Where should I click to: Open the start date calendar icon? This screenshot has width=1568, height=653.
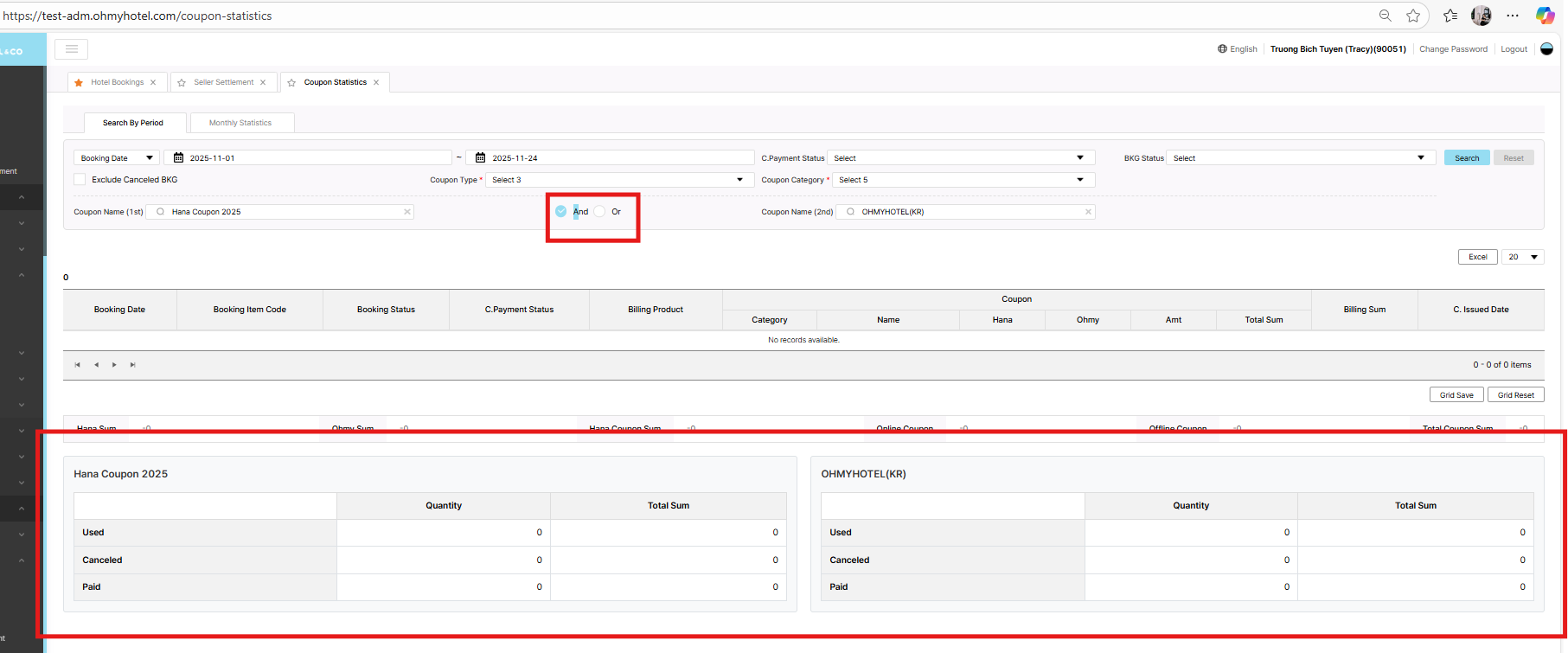tap(178, 158)
